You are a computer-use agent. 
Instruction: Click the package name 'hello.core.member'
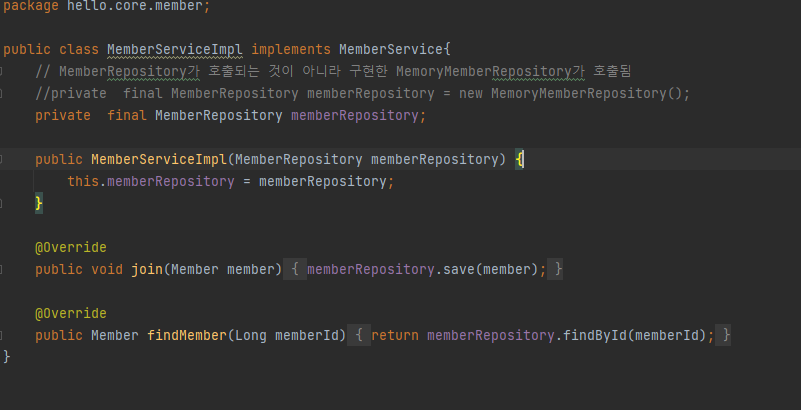[135, 6]
